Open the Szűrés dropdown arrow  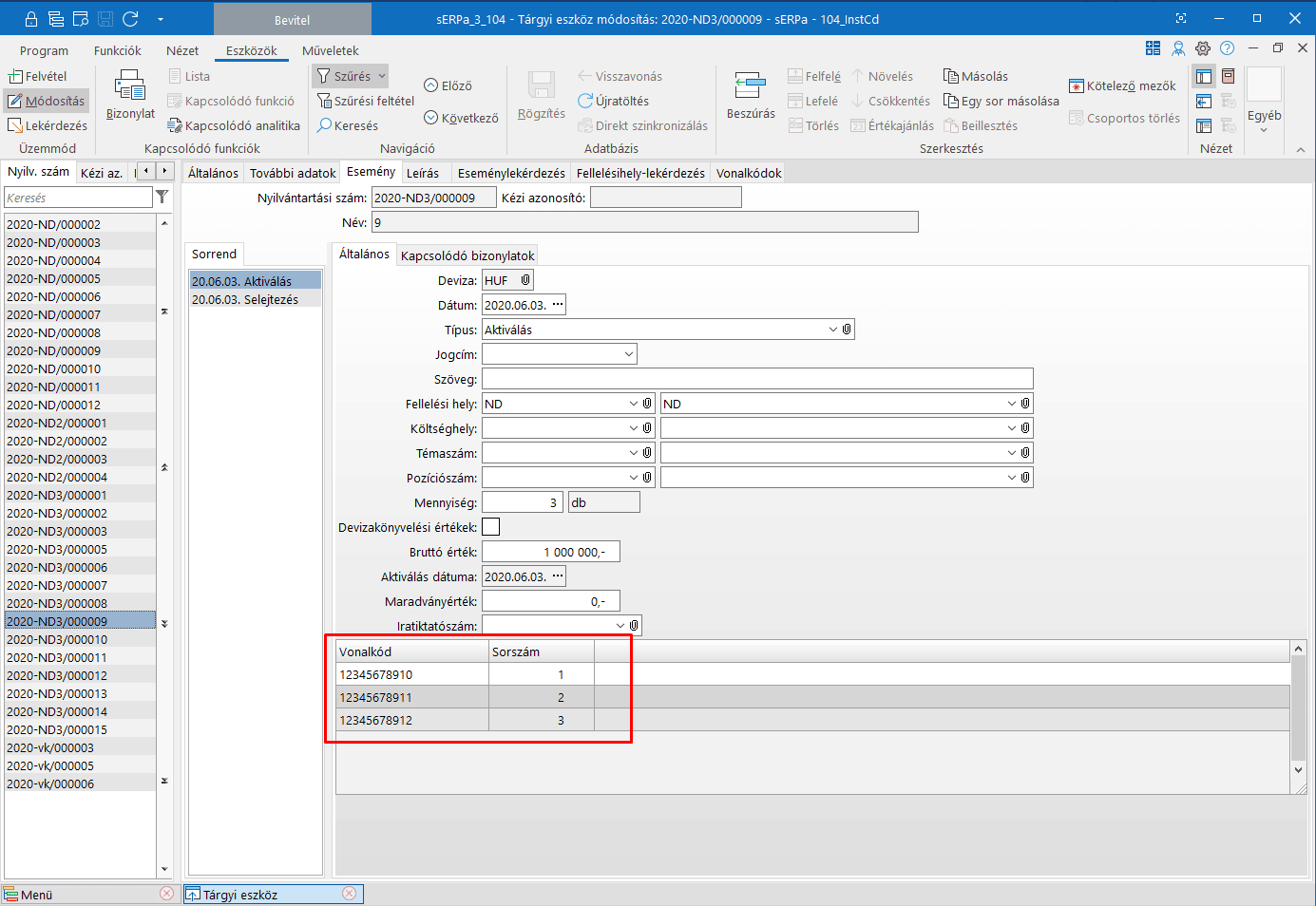click(x=382, y=76)
